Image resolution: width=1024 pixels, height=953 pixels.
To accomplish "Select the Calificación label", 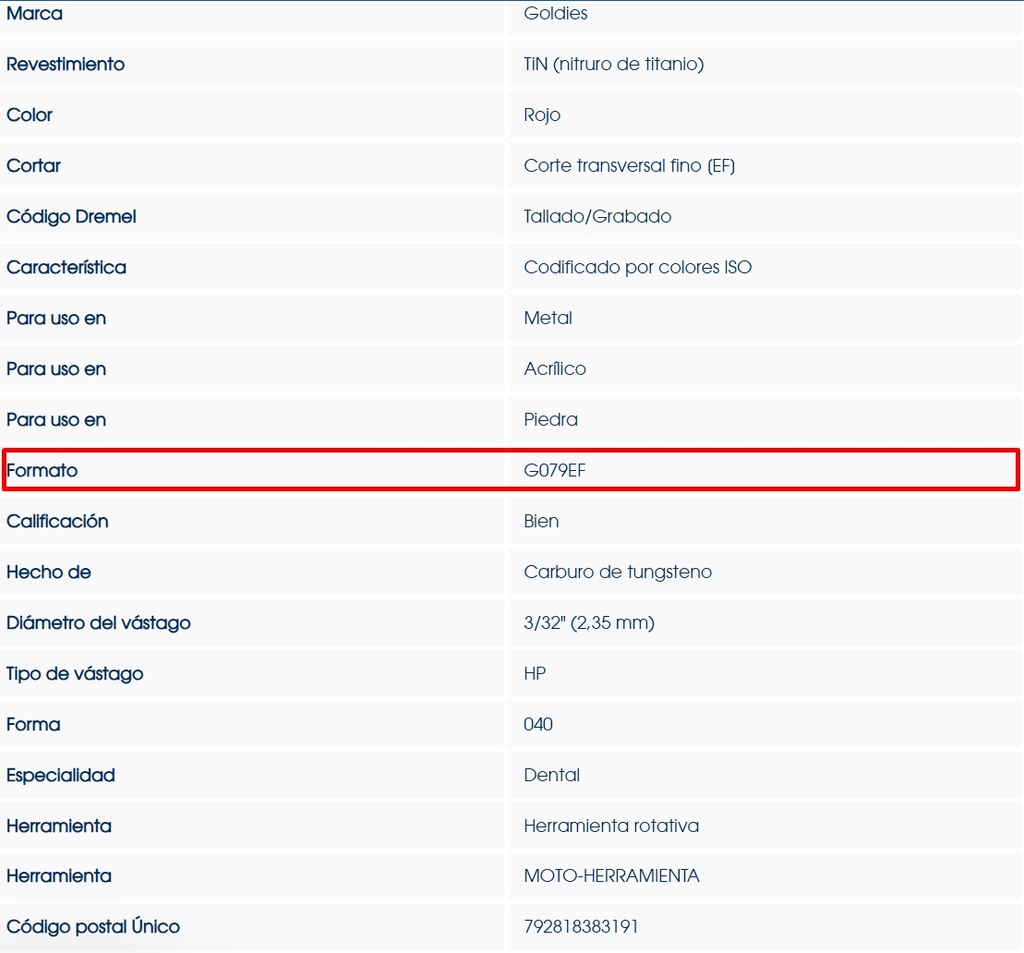I will coord(57,521).
